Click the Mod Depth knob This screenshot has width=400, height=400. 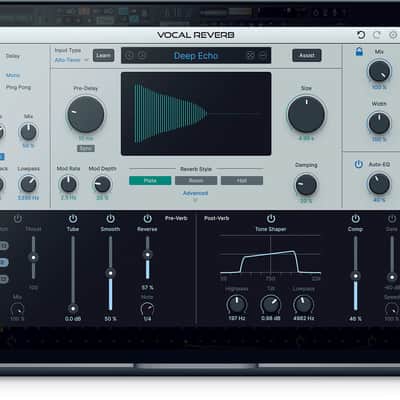[x=102, y=184]
